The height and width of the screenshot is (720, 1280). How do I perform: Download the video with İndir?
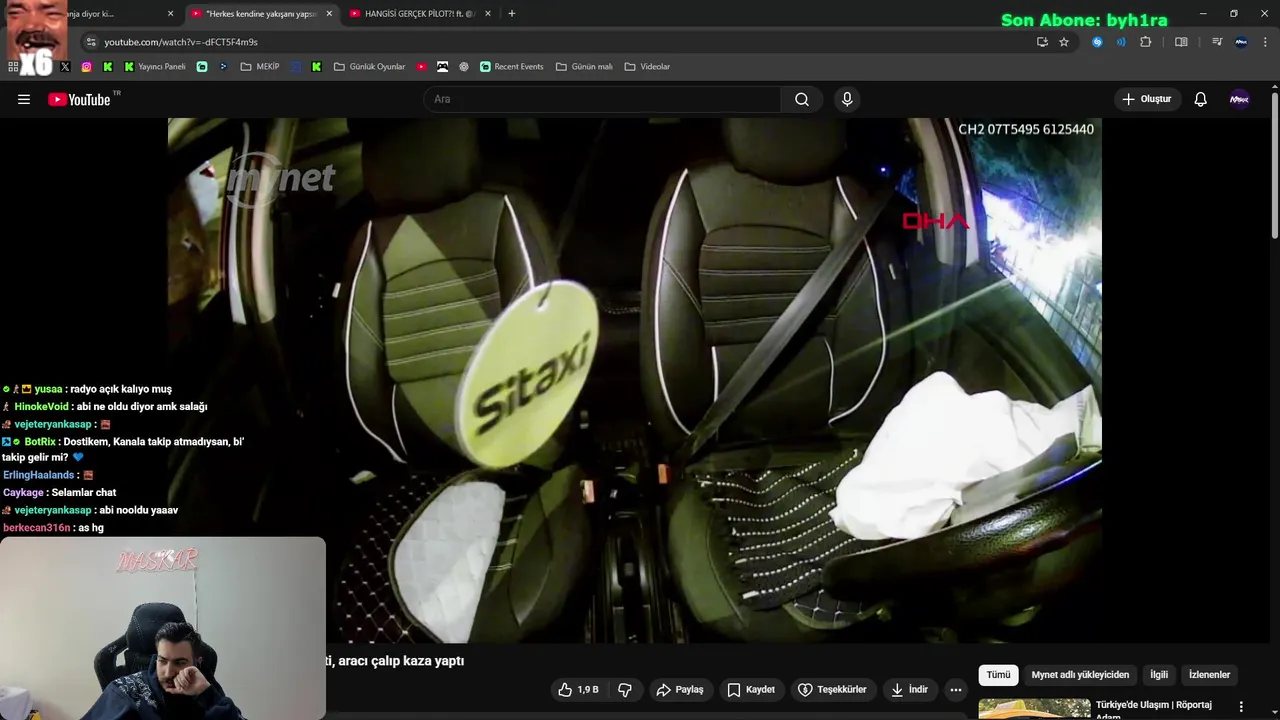(910, 690)
